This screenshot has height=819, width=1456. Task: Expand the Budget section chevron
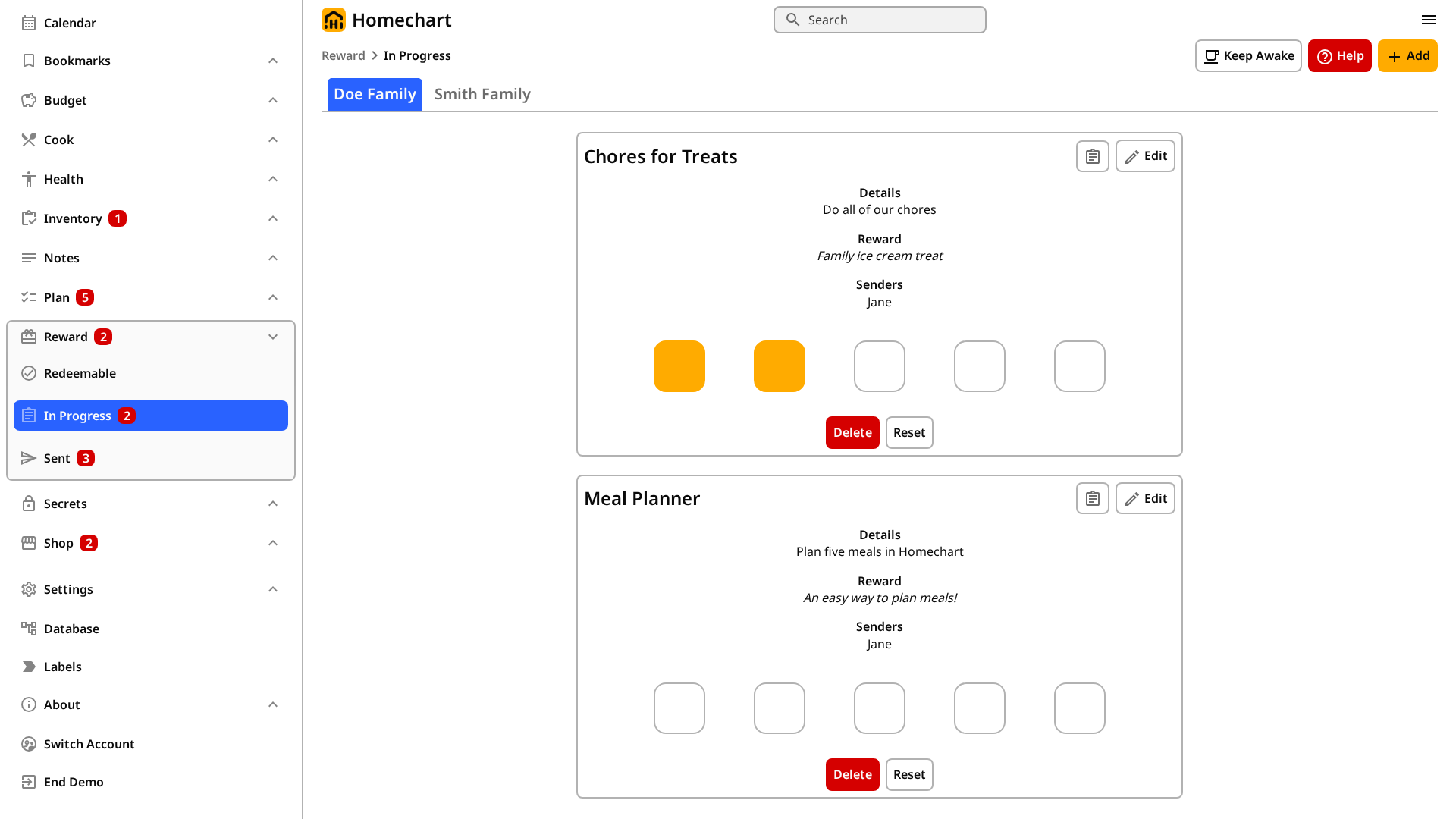pyautogui.click(x=273, y=100)
